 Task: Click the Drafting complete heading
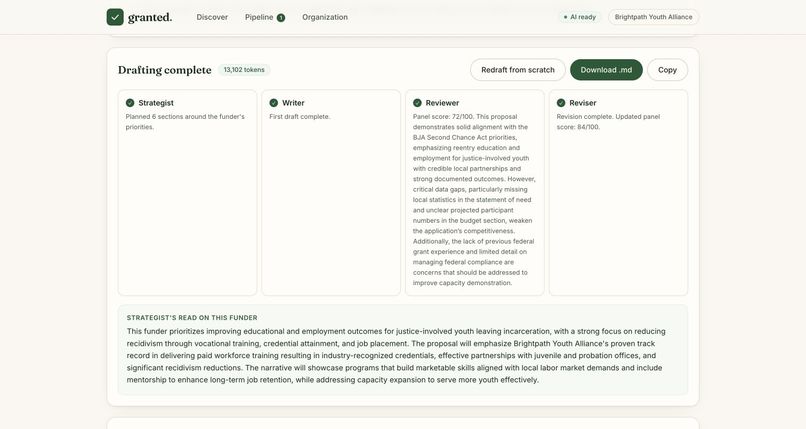pos(164,70)
